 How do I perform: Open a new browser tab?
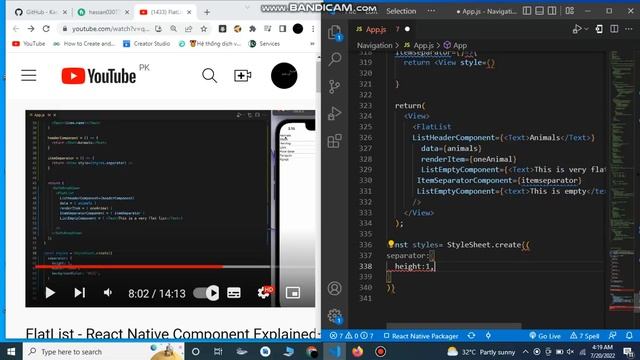point(207,12)
